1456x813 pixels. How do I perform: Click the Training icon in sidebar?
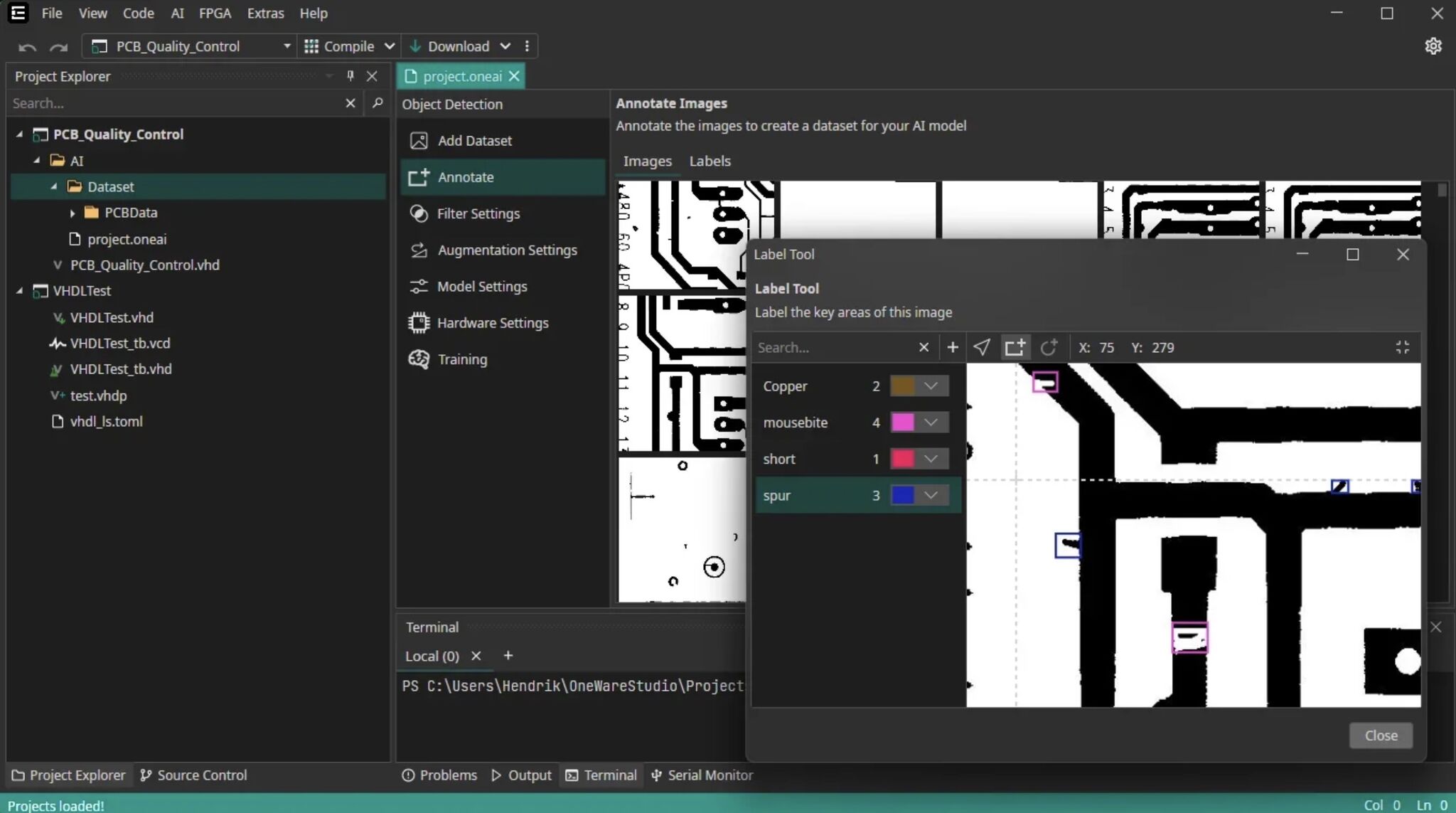point(418,358)
